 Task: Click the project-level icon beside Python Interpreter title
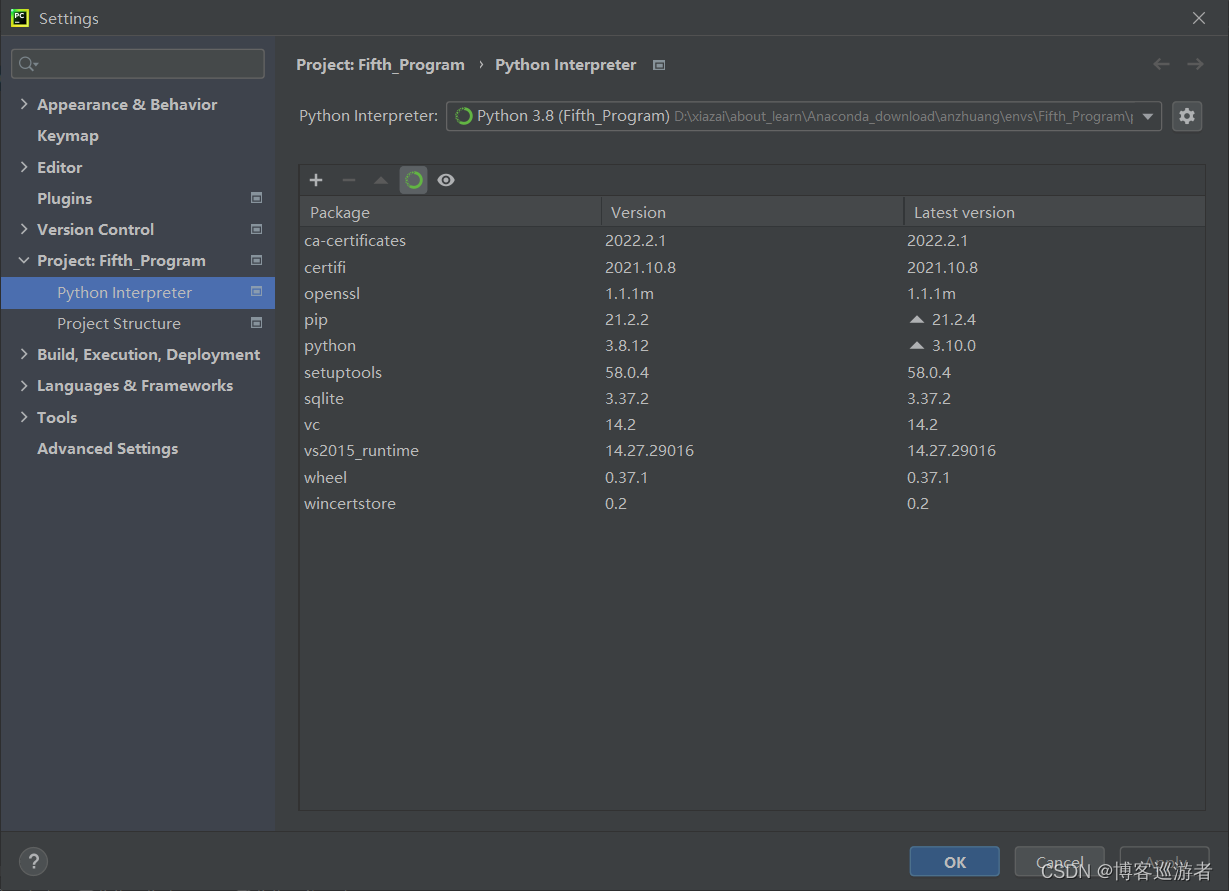[659, 65]
